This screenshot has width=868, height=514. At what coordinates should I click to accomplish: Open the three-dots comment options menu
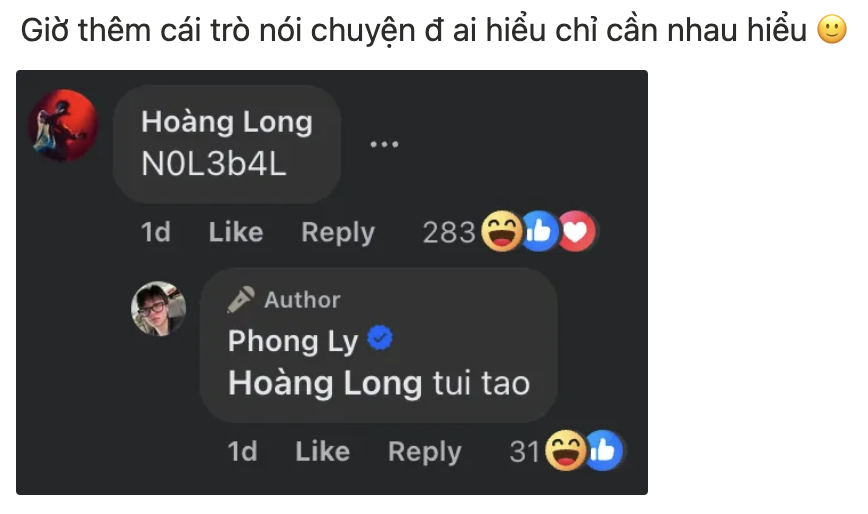[x=384, y=144]
